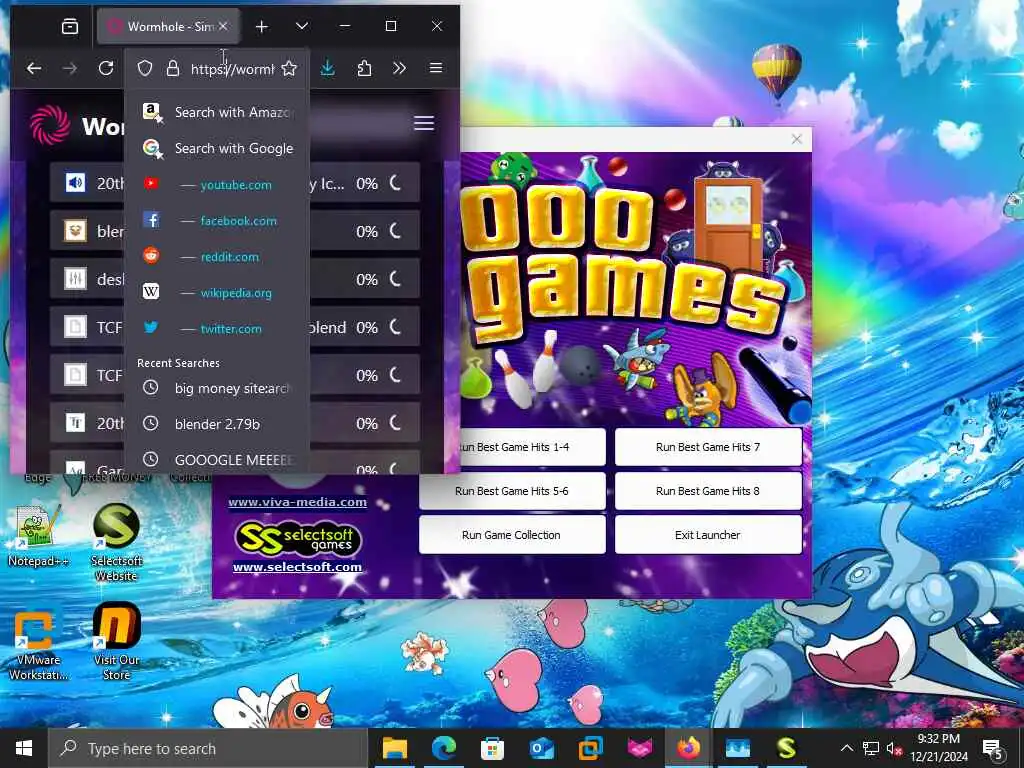Viewport: 1024px width, 768px height.
Task: Close the Wormhole tab
Action: pyautogui.click(x=223, y=26)
